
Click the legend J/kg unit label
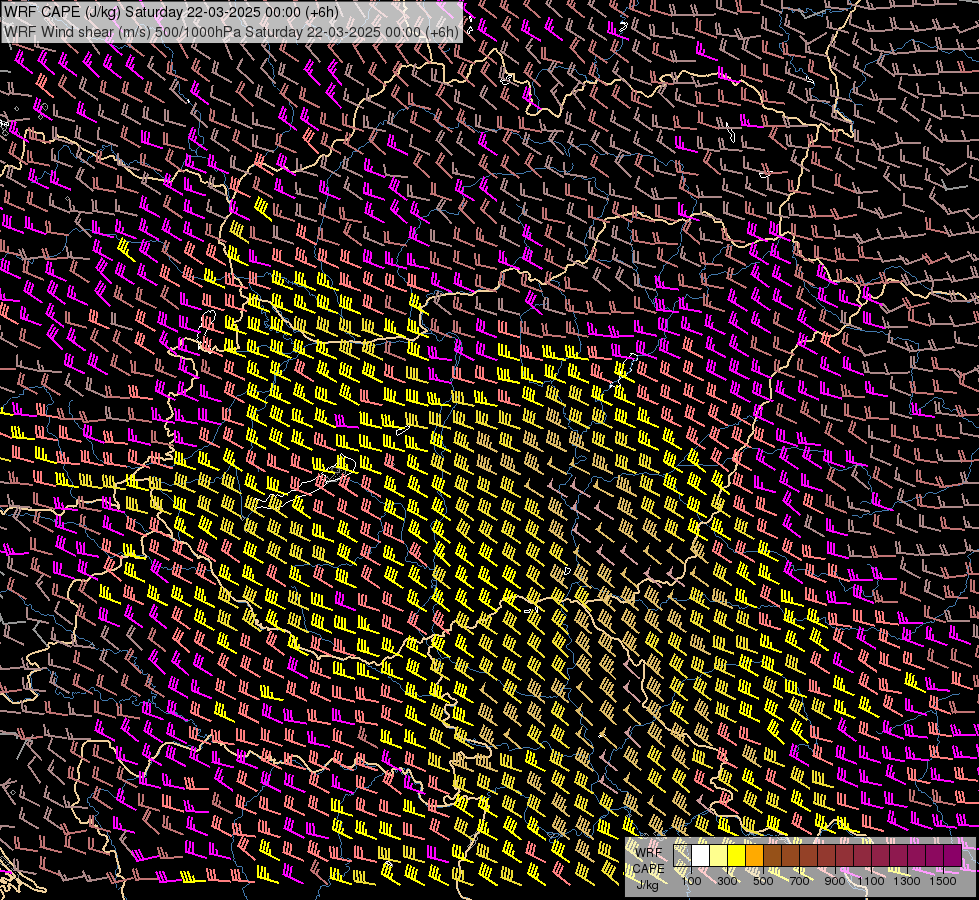click(x=647, y=885)
